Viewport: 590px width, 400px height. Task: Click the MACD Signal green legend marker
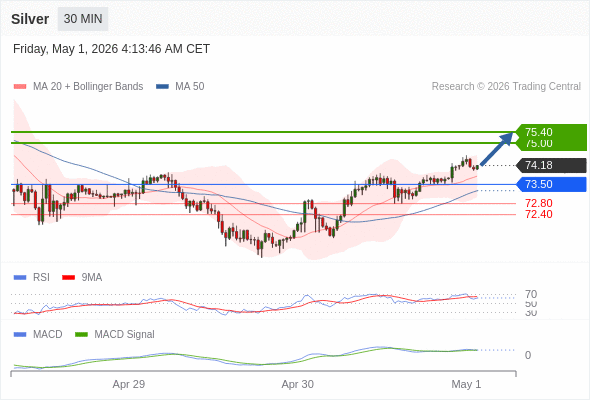[x=81, y=335]
